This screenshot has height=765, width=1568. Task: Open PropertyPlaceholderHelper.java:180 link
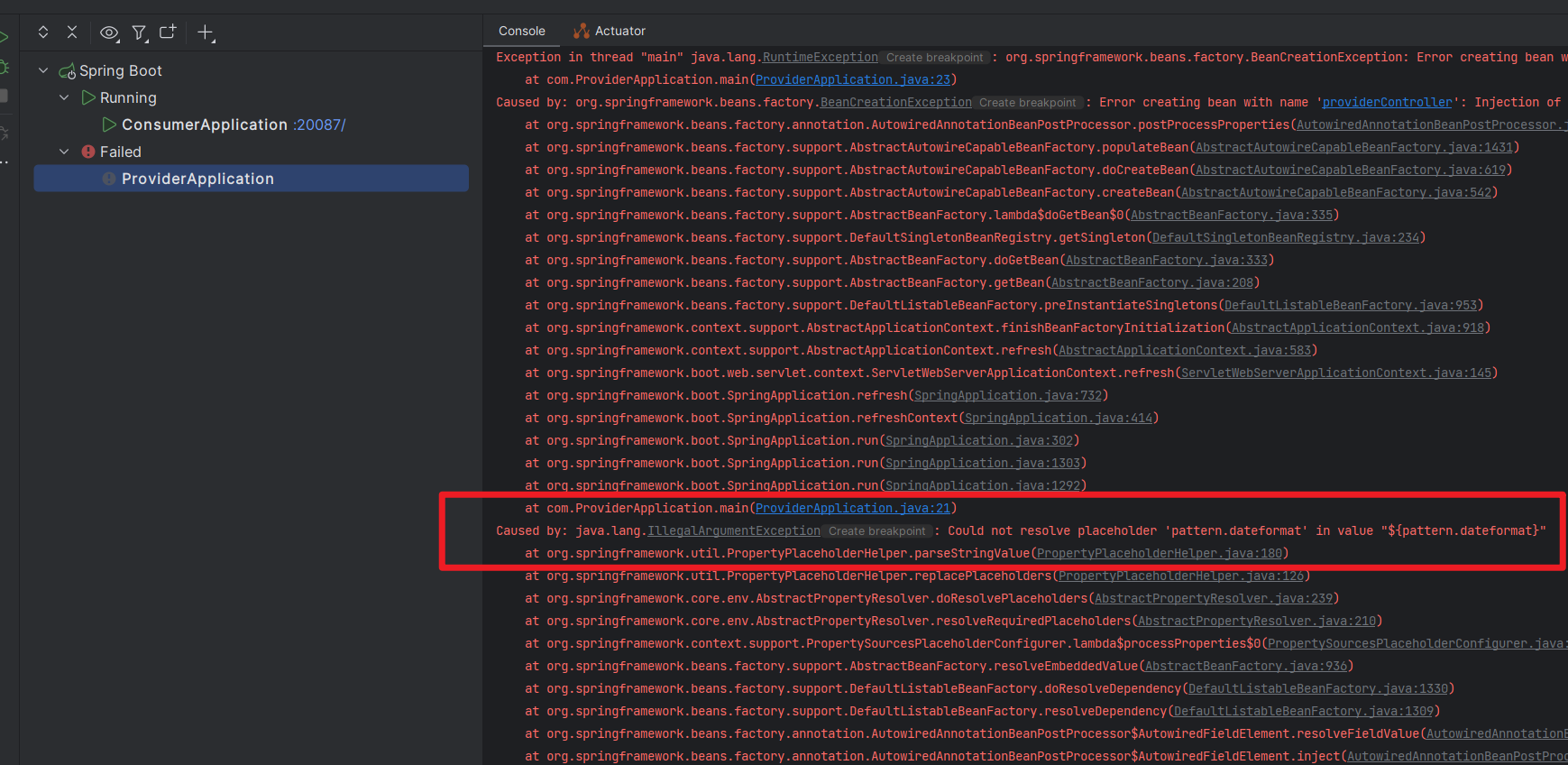(1160, 553)
